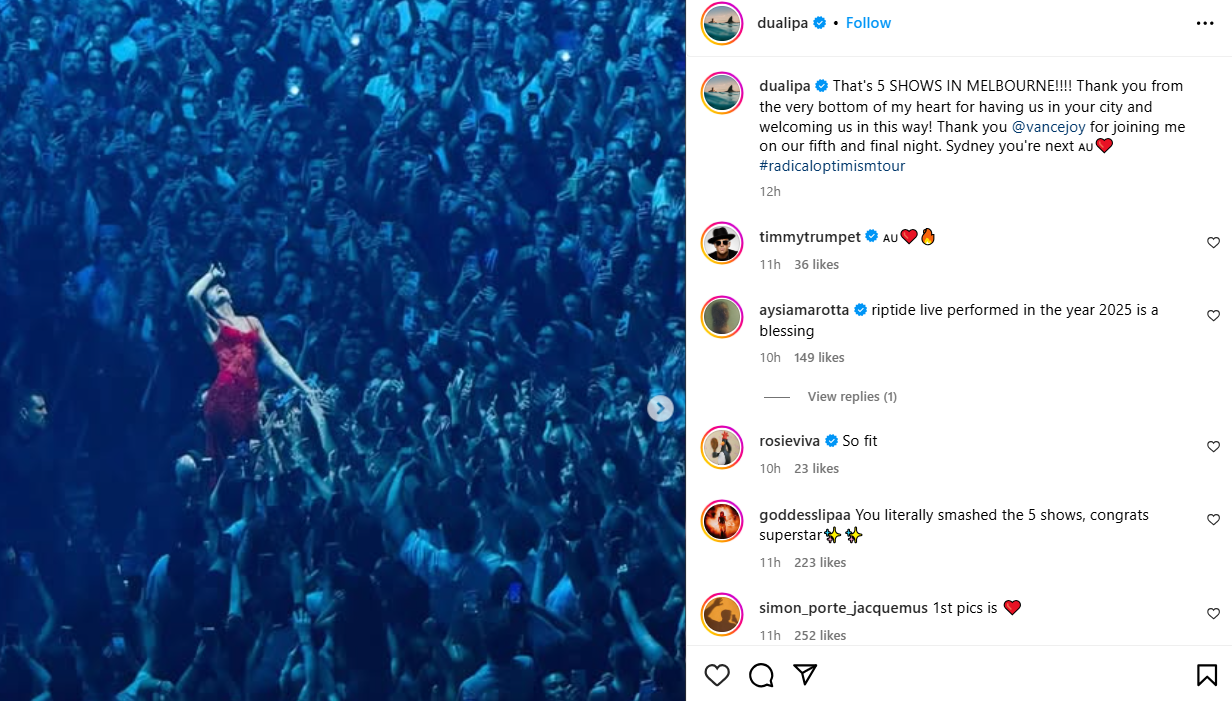Go to the next photo in carousel
The width and height of the screenshot is (1232, 701).
tap(660, 408)
